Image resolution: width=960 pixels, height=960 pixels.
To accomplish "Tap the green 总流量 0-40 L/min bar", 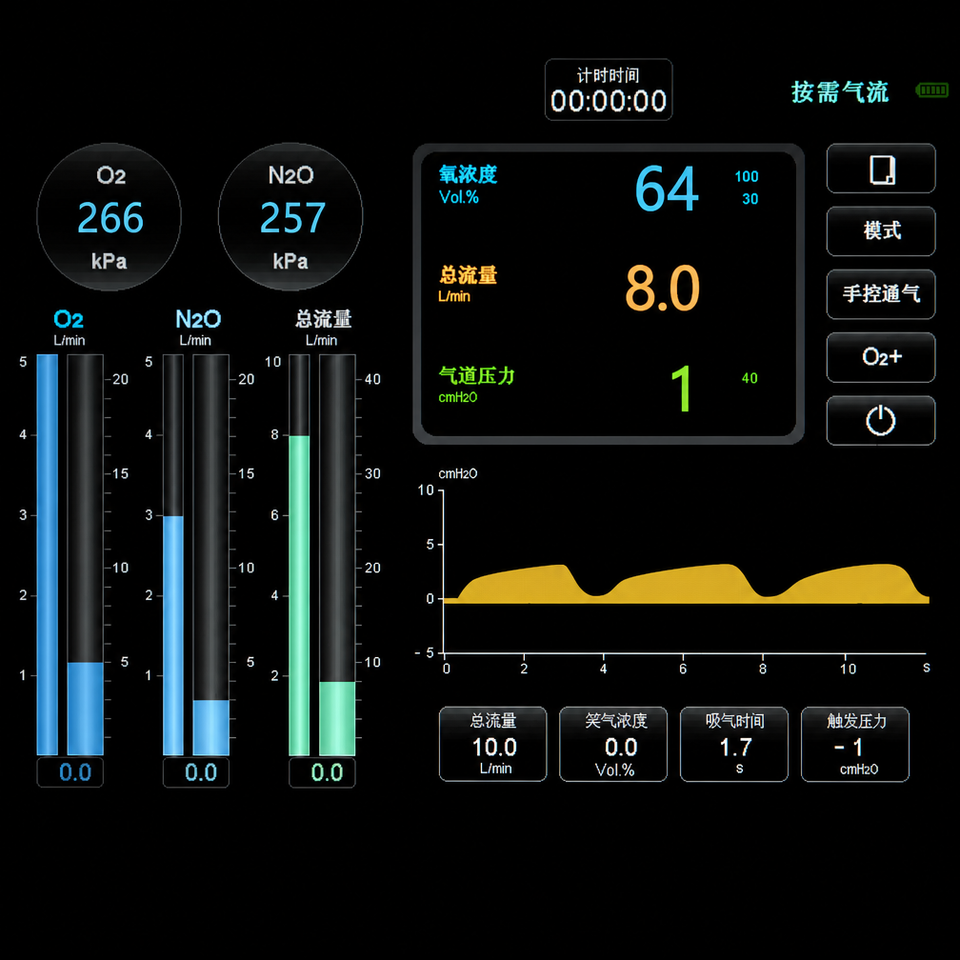I will tap(337, 555).
